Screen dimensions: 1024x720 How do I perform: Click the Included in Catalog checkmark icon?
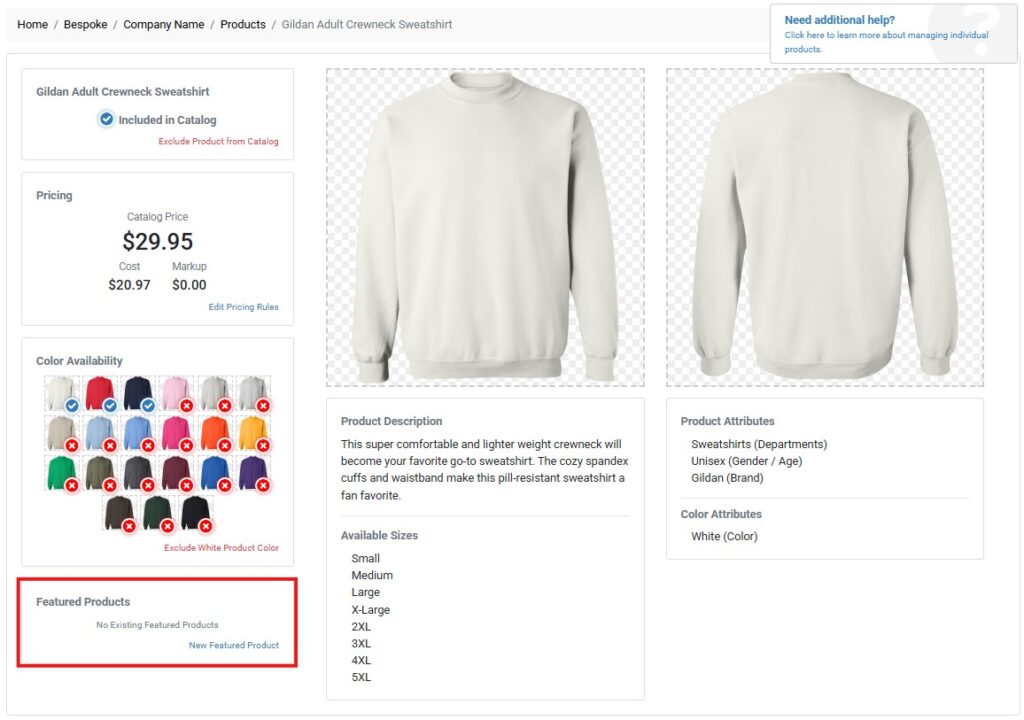106,119
